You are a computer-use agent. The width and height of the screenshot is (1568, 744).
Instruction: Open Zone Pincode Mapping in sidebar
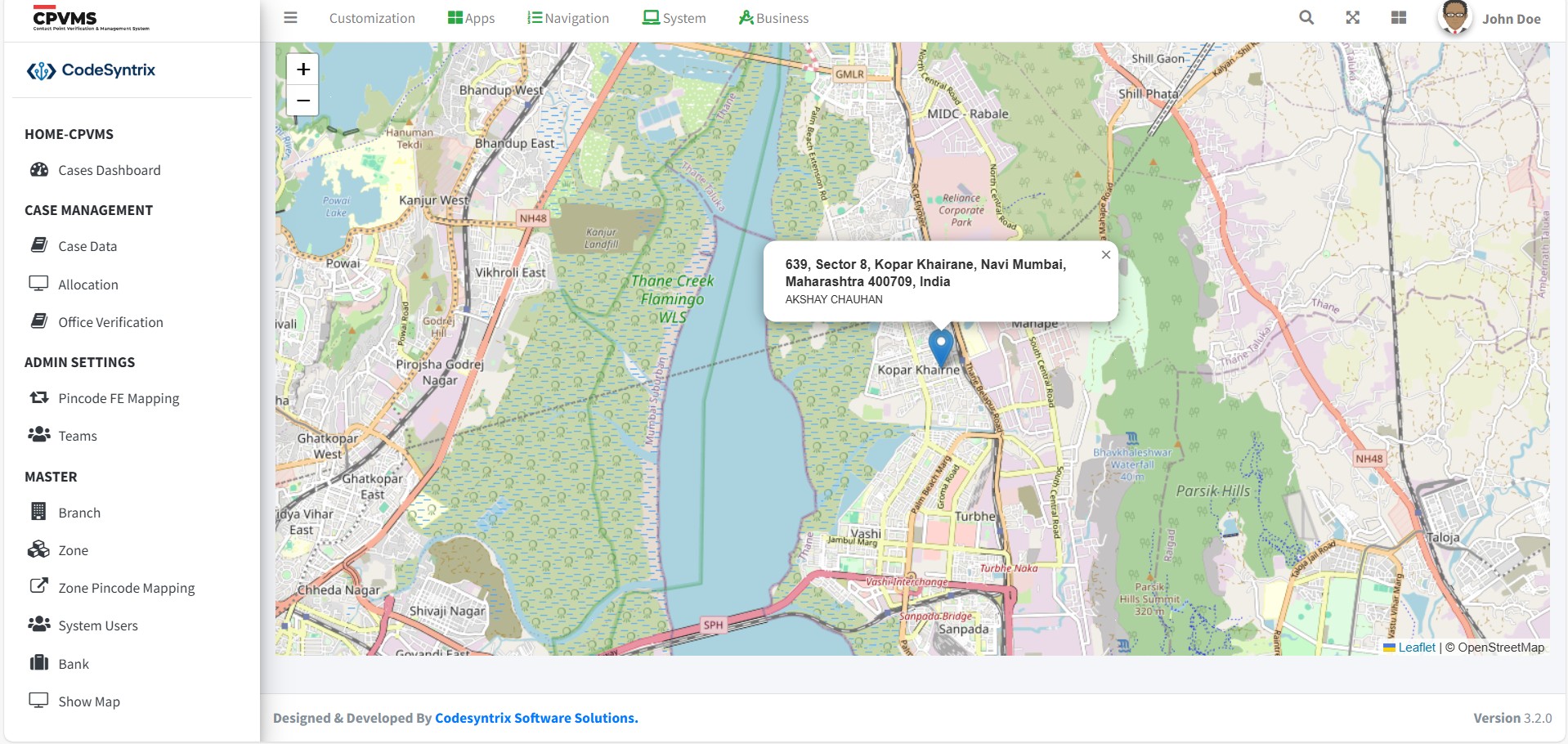[126, 588]
